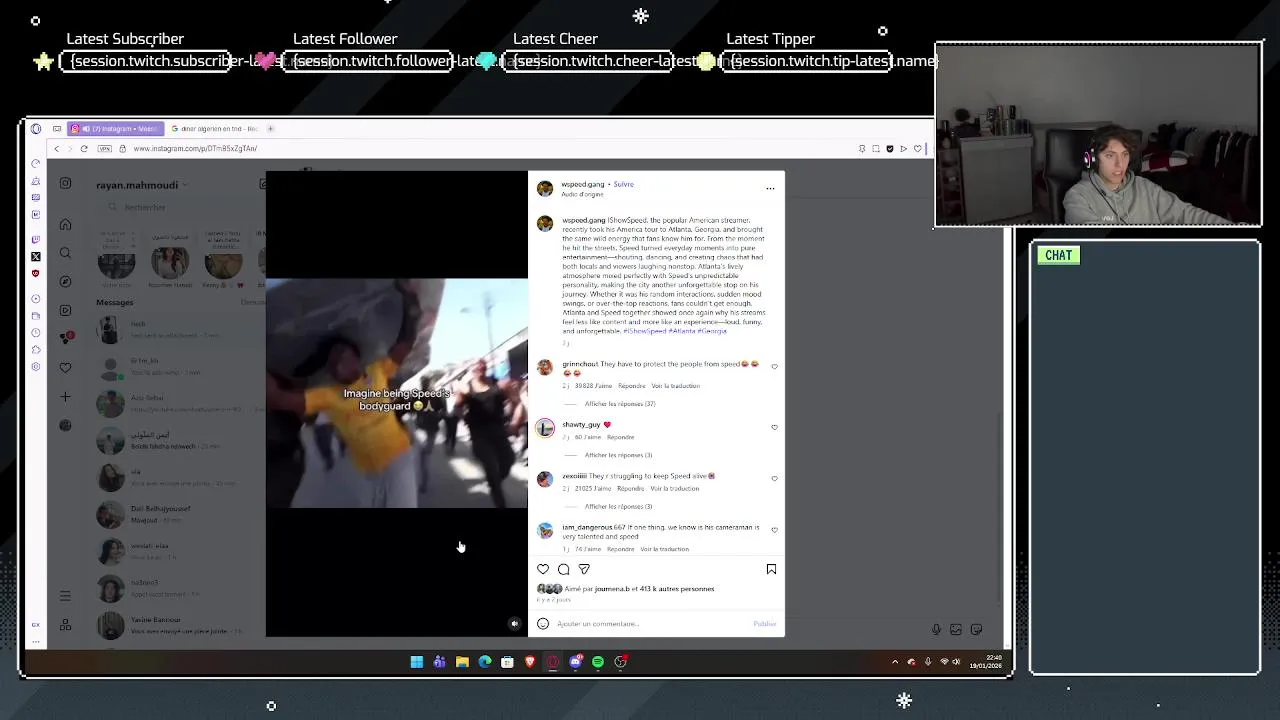Image resolution: width=1280 pixels, height=720 pixels.
Task: Follow wspeed.gang via the Suivre link
Action: pos(624,184)
